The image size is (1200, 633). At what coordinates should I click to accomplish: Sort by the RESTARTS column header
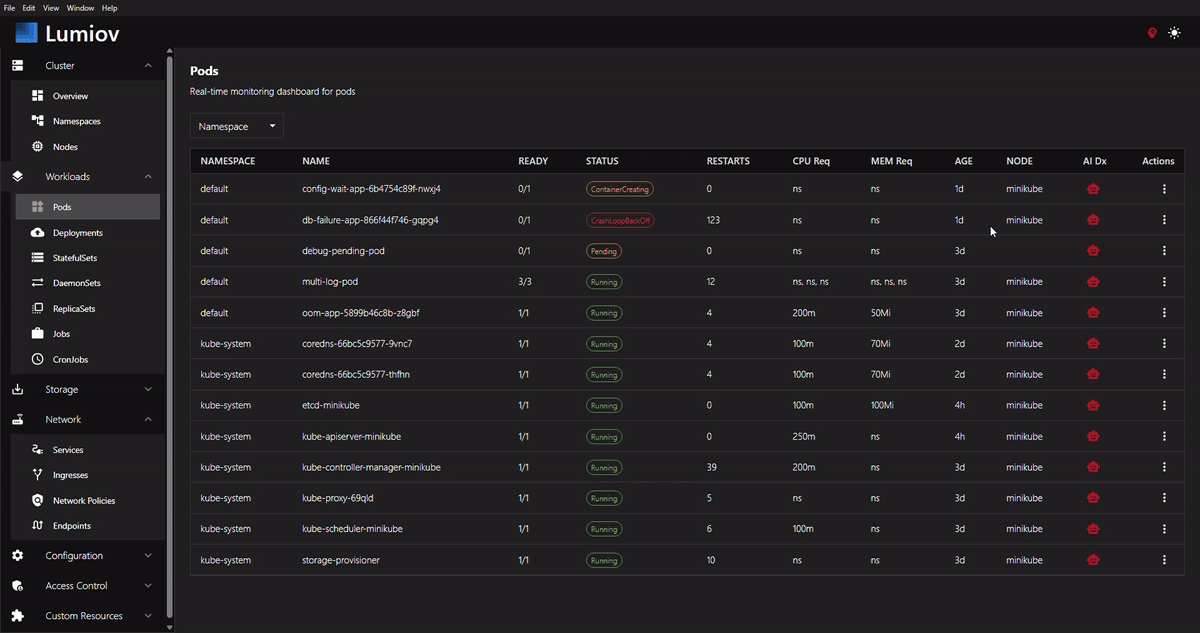pos(728,161)
